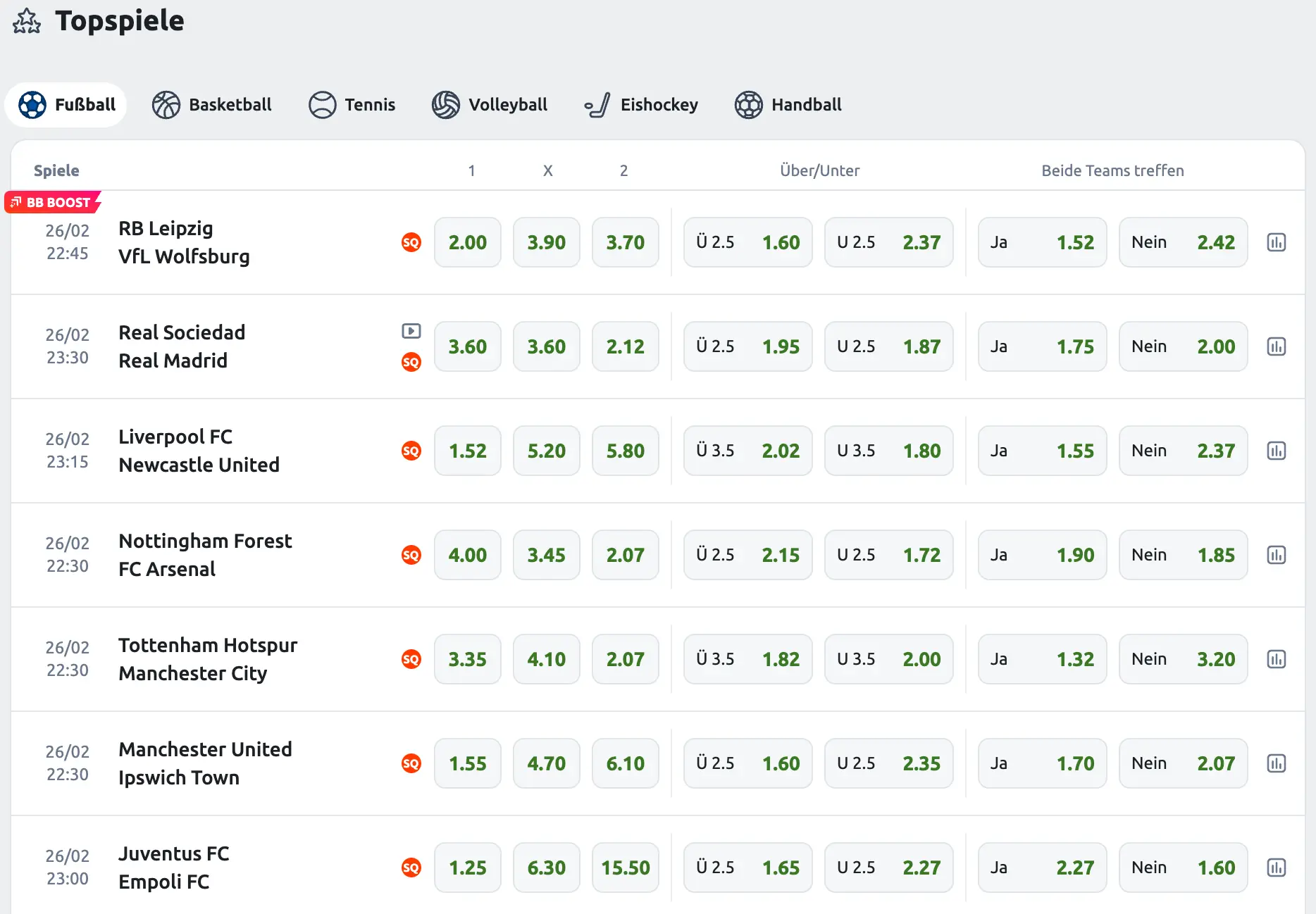The height and width of the screenshot is (914, 1316).
Task: Select Ü 2.5 at 1.60 for Leipzig match
Action: pos(748,242)
